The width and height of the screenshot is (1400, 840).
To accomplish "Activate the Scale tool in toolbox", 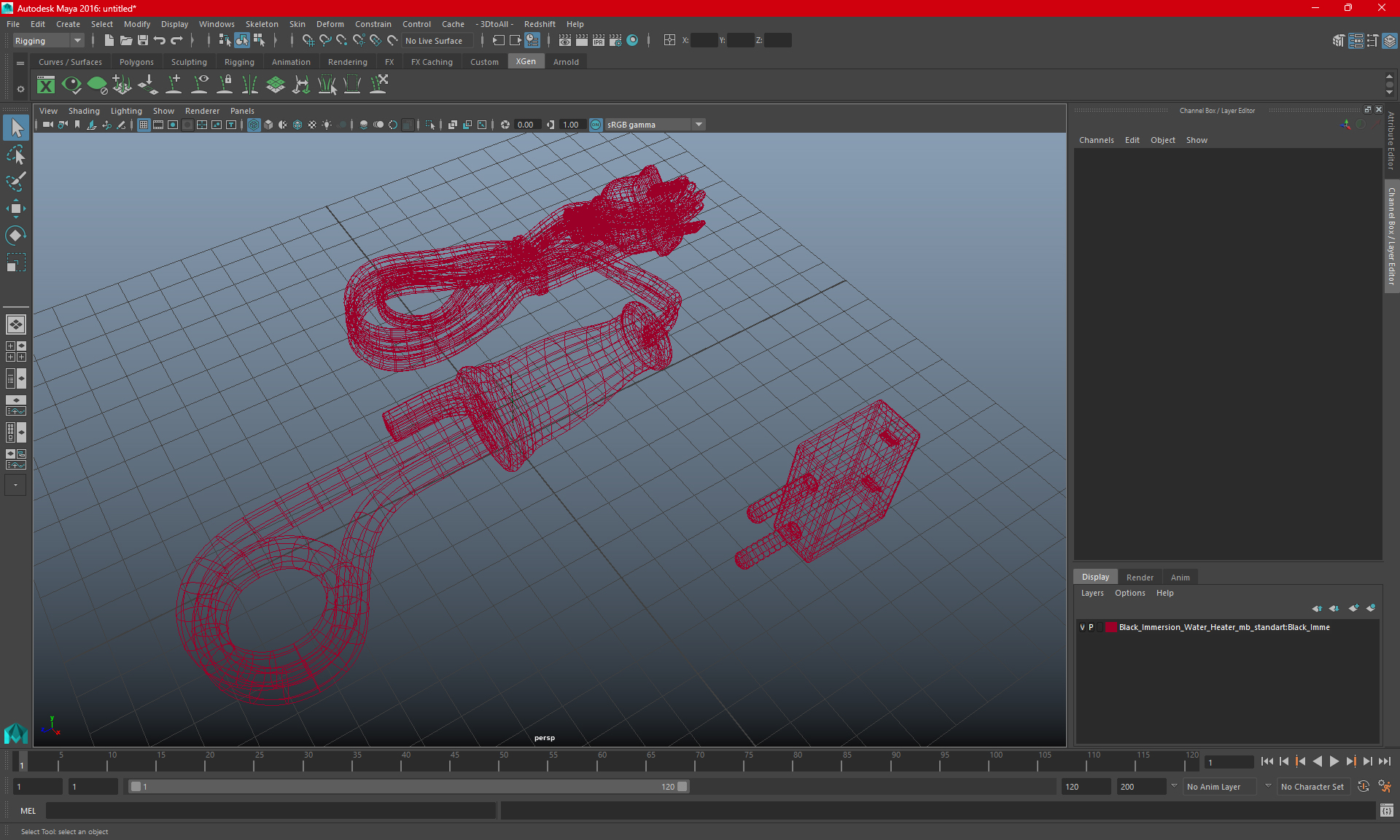I will [x=16, y=262].
